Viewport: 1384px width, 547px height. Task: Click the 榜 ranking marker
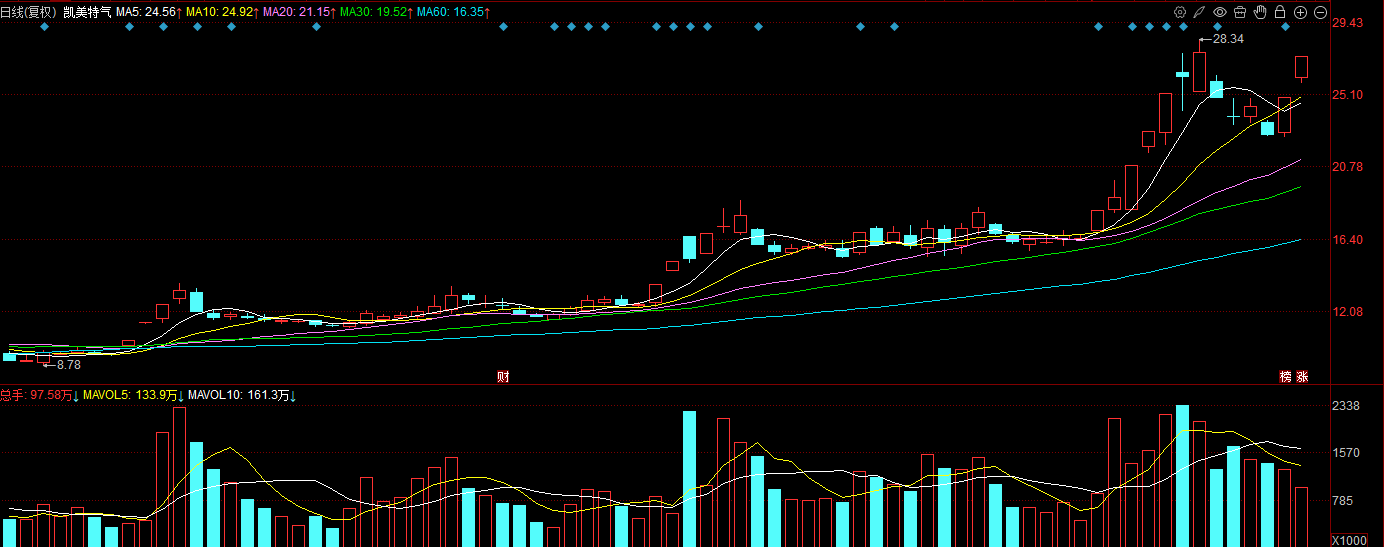pyautogui.click(x=1286, y=377)
